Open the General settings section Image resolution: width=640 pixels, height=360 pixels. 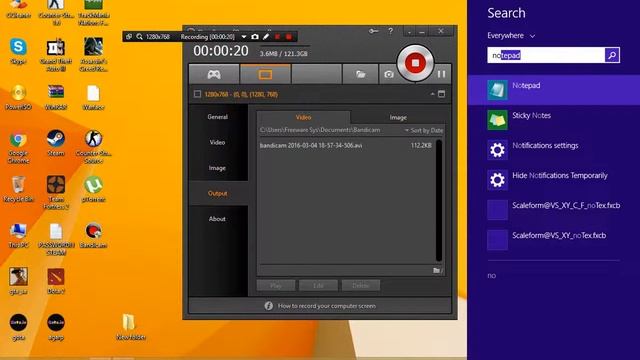pyautogui.click(x=218, y=117)
